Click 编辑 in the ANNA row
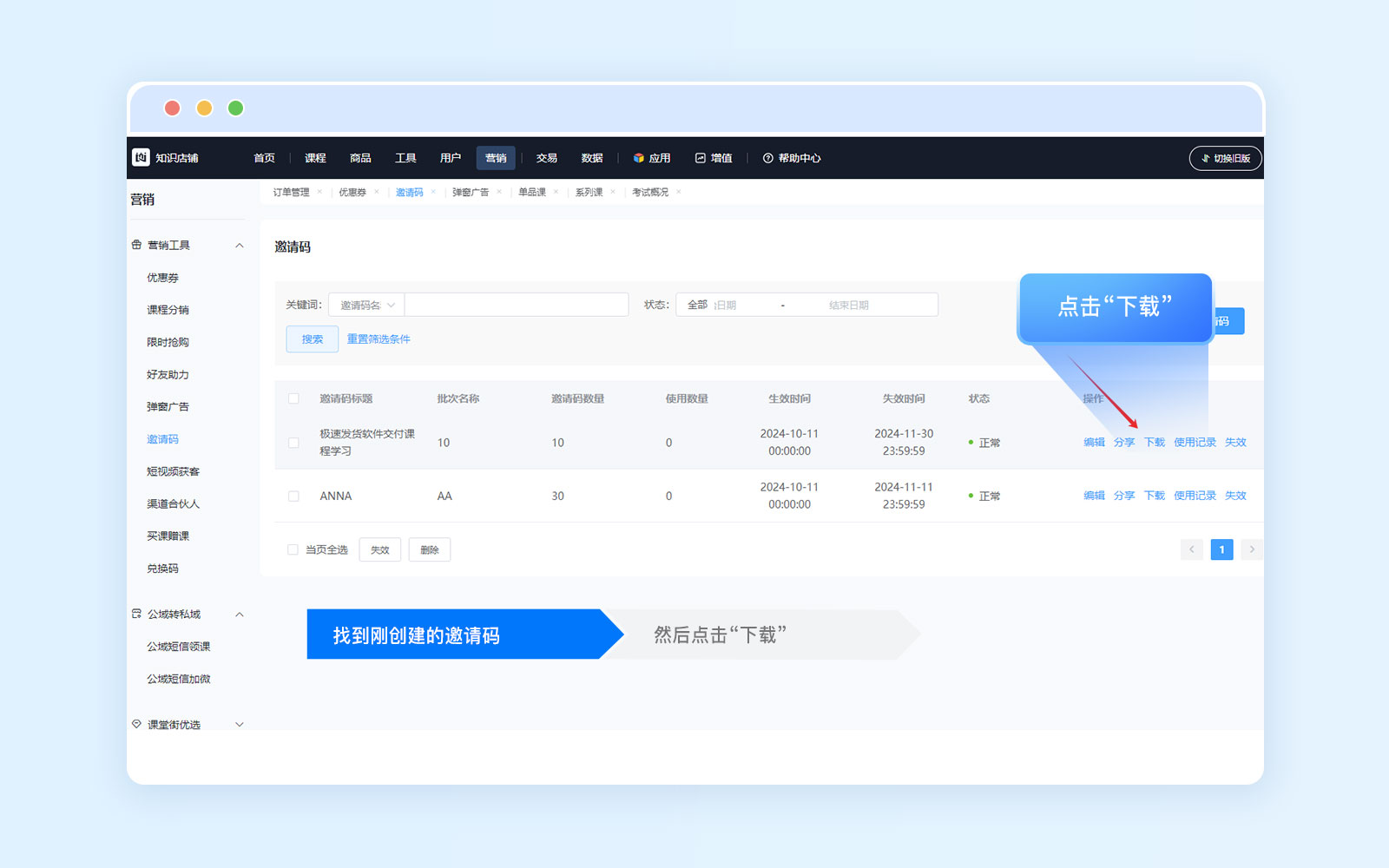Screen dimensions: 1389x868 (1094, 496)
